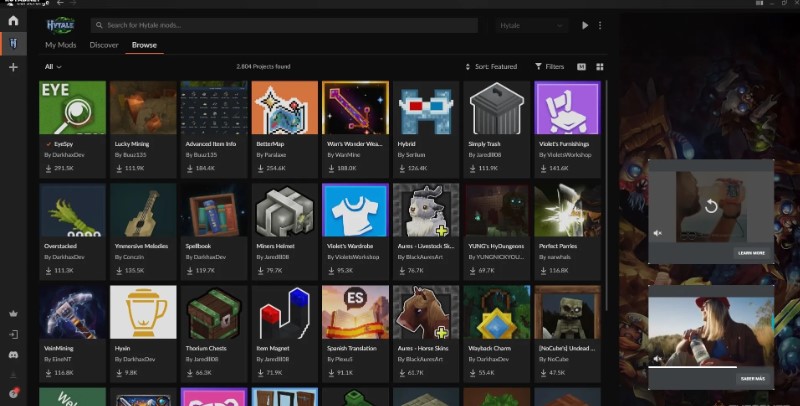Click LEARN MORE on the upper ad
Screen dimensions: 800x406
[x=751, y=252]
